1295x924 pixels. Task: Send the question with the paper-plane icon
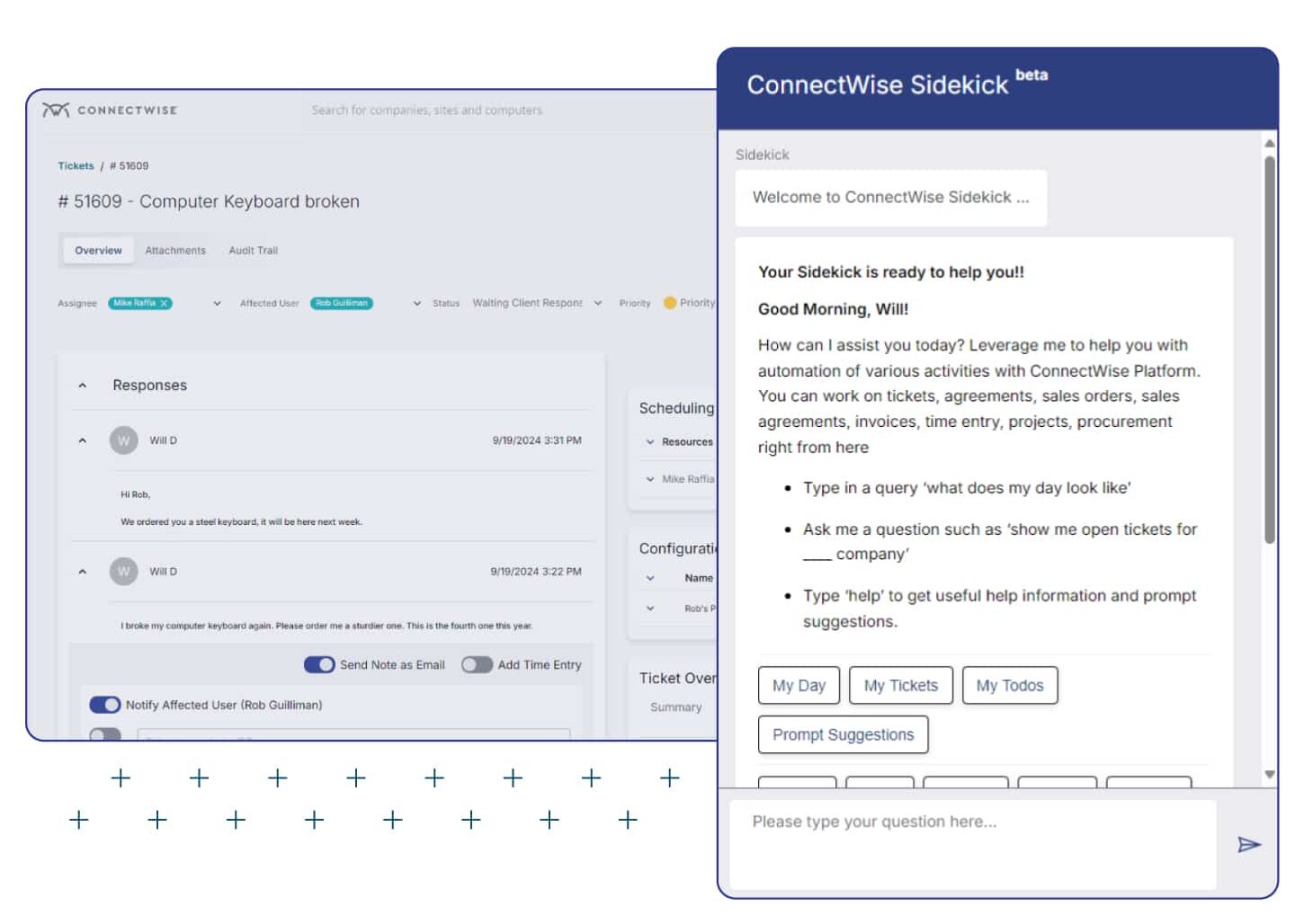(1248, 844)
